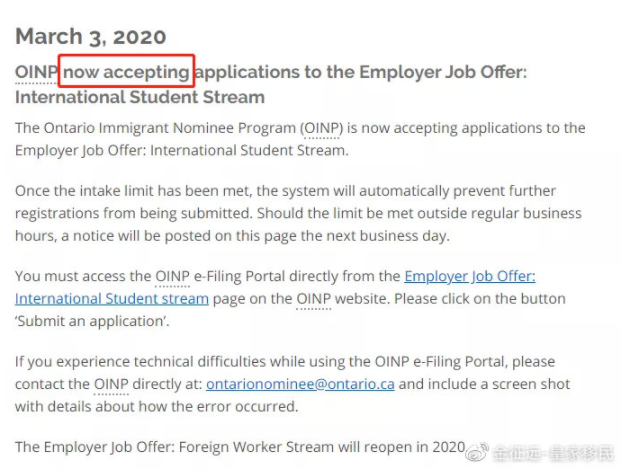Open the Employer Job Offer: link

point(470,276)
